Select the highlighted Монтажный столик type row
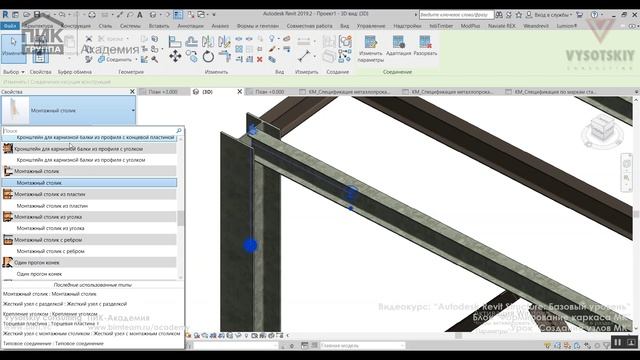 point(89,183)
